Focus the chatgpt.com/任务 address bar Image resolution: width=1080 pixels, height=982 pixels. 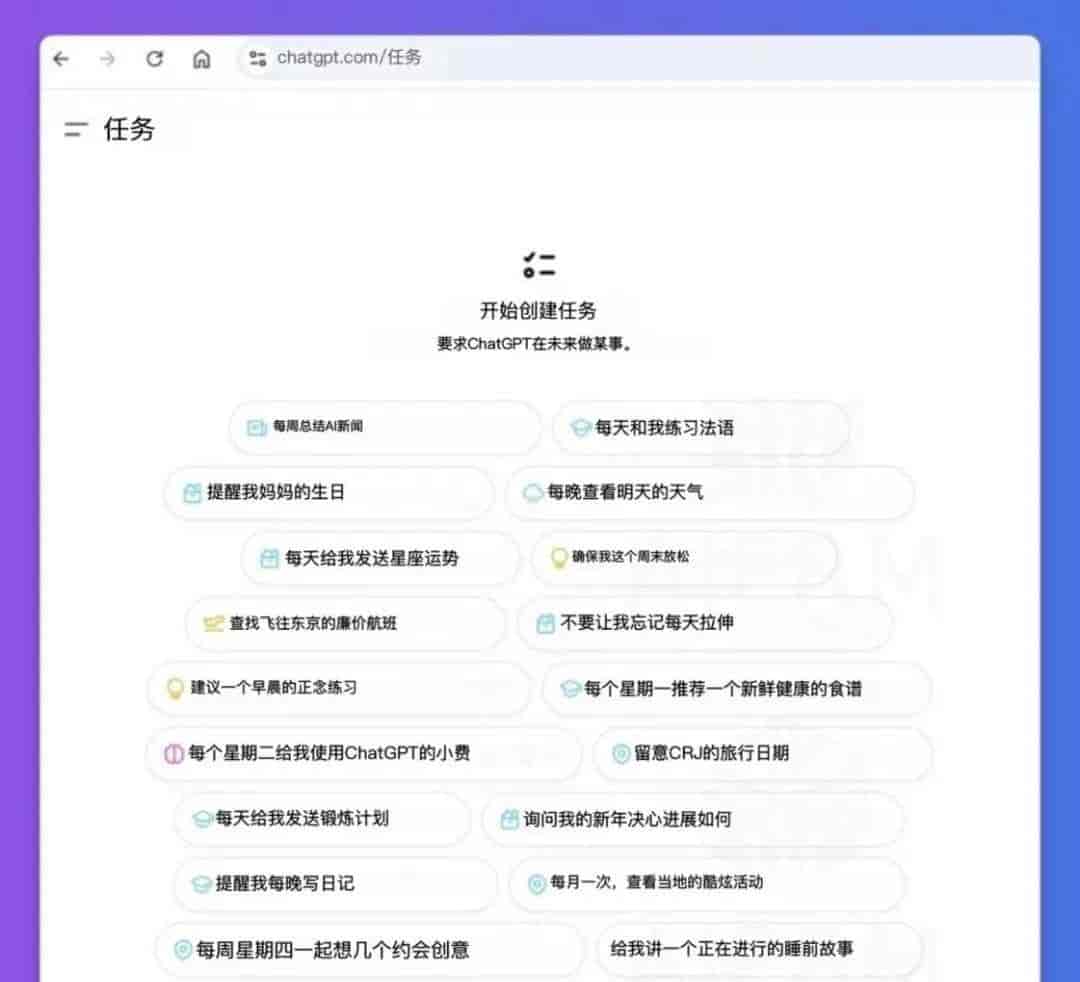coord(636,58)
